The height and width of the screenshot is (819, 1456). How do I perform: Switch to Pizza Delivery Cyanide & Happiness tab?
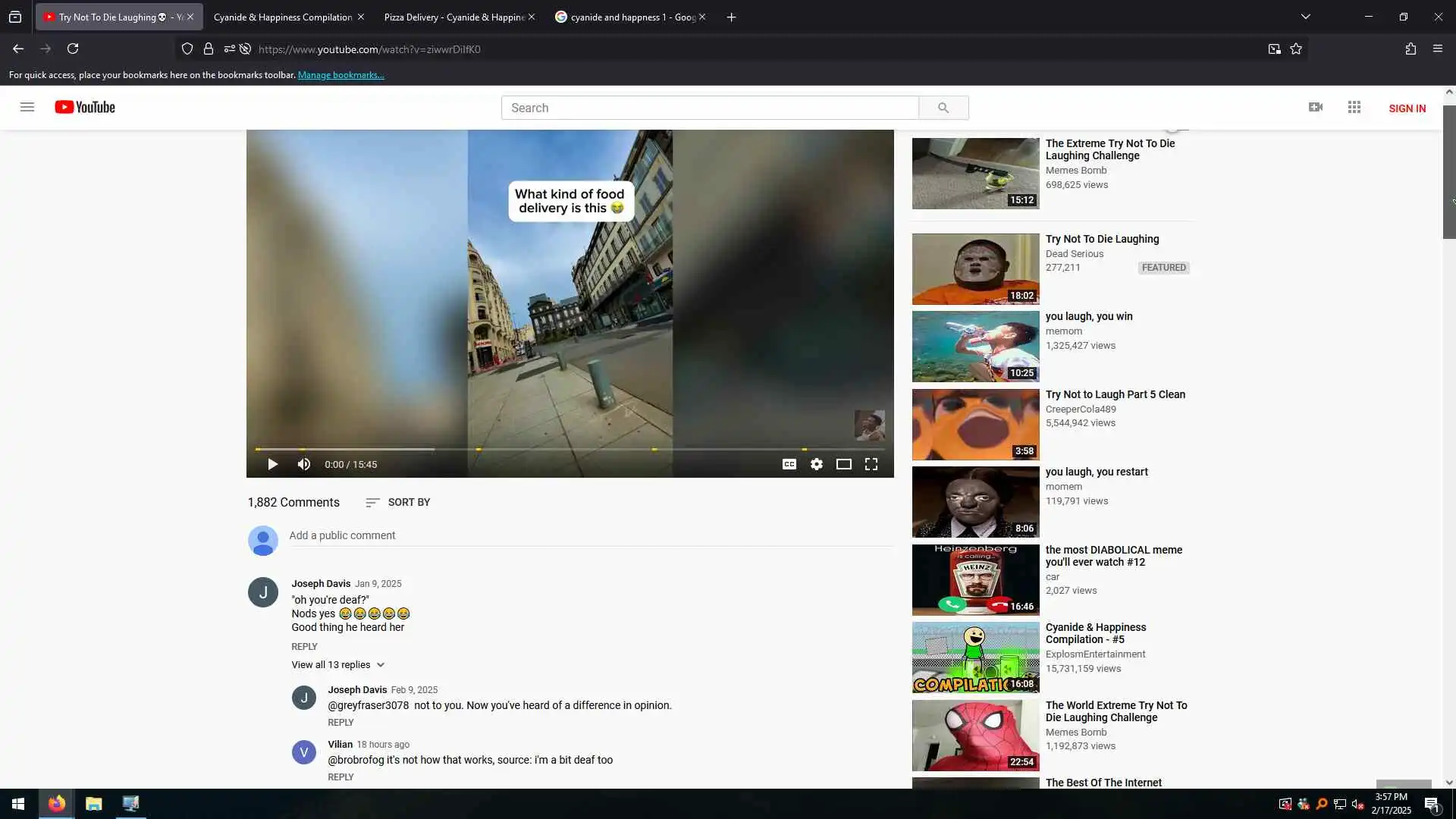(x=453, y=17)
